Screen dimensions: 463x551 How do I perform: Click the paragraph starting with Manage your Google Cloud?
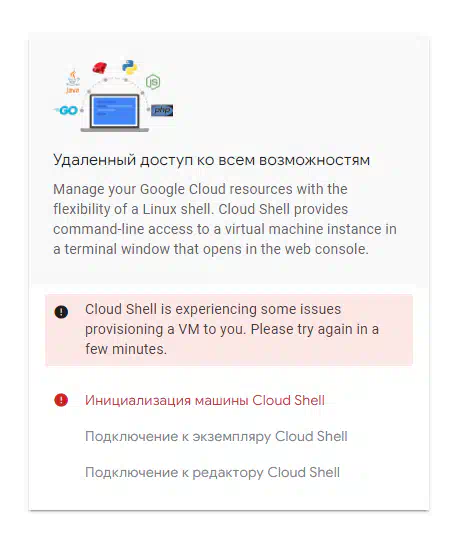click(225, 219)
